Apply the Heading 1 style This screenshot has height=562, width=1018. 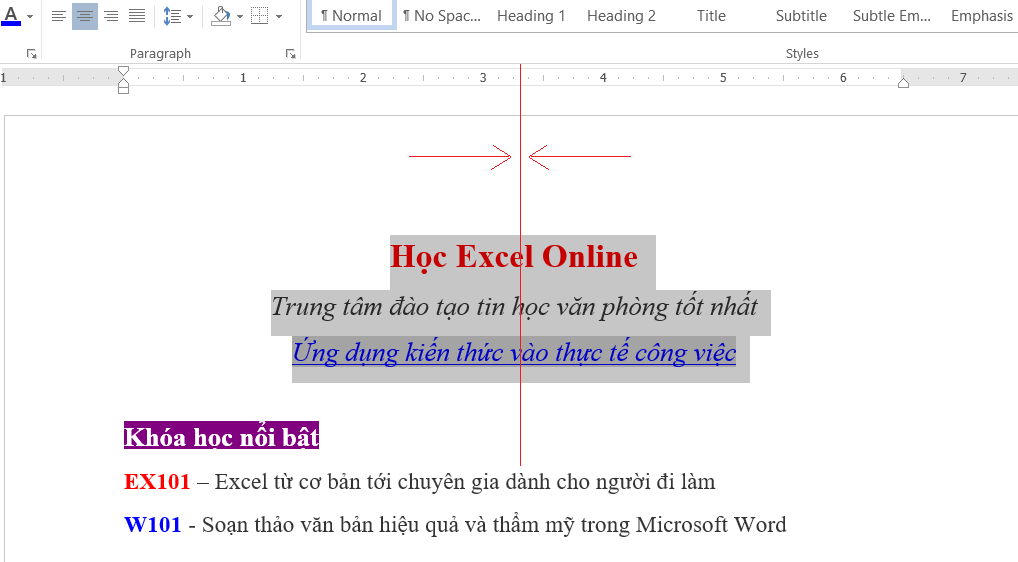pos(531,16)
